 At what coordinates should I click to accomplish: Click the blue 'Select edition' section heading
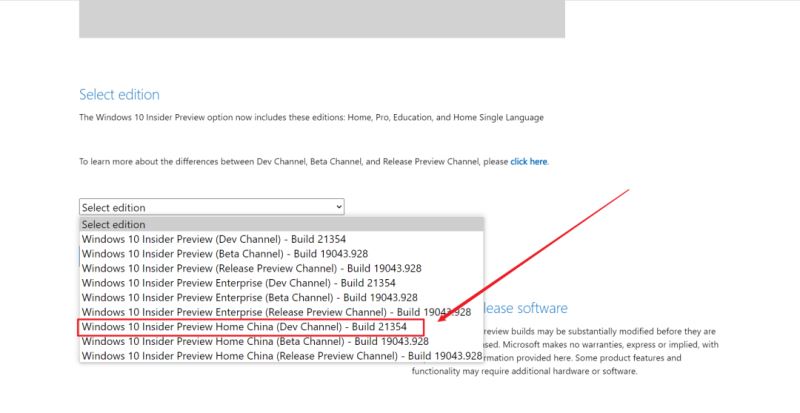pyautogui.click(x=119, y=95)
